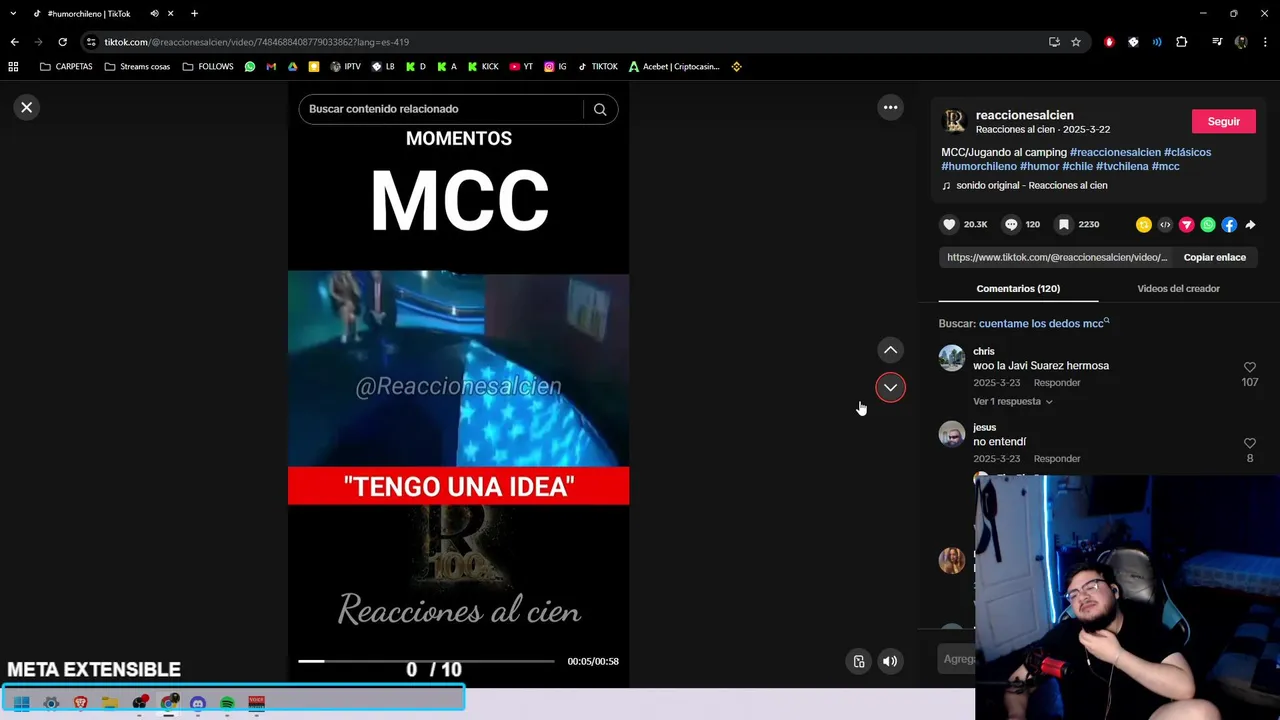
Task: Share the video to Facebook
Action: (x=1229, y=225)
